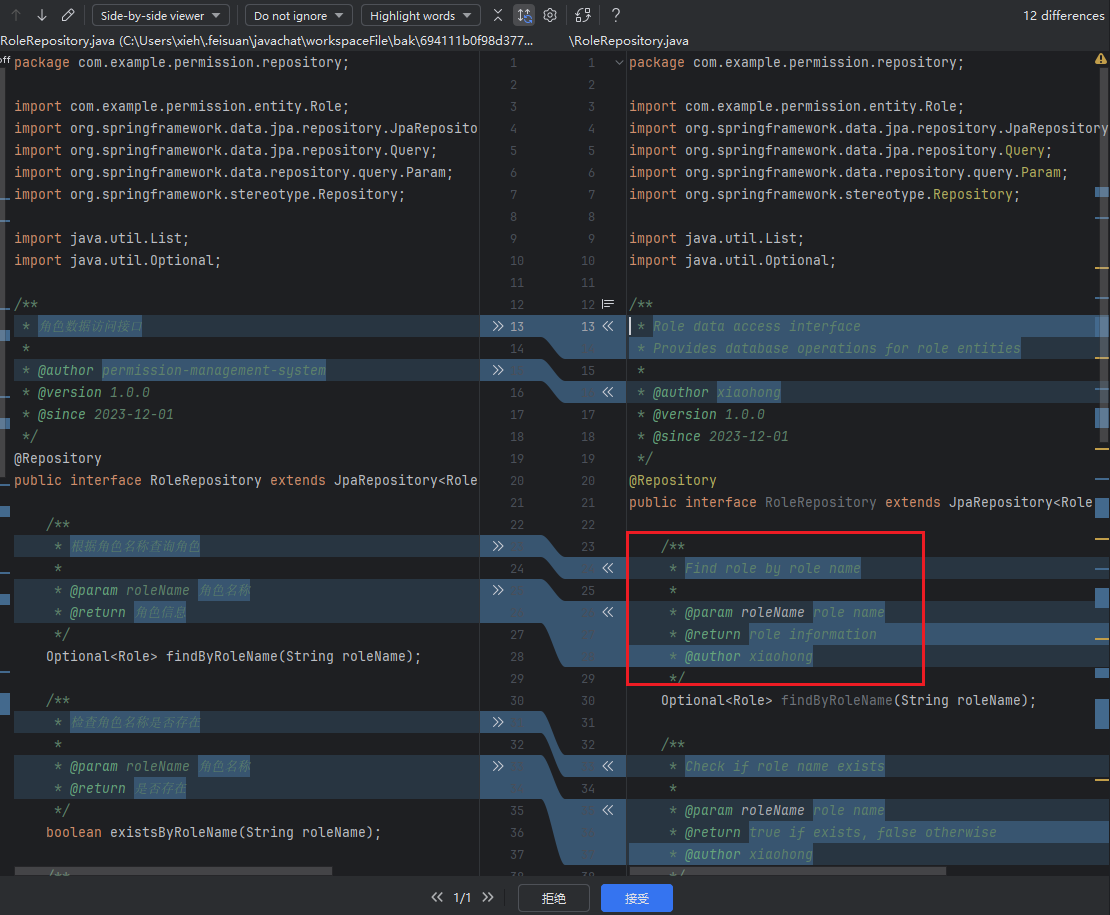The image size is (1110, 915).
Task: Click the collapse unchanged fragments icon
Action: click(x=498, y=15)
